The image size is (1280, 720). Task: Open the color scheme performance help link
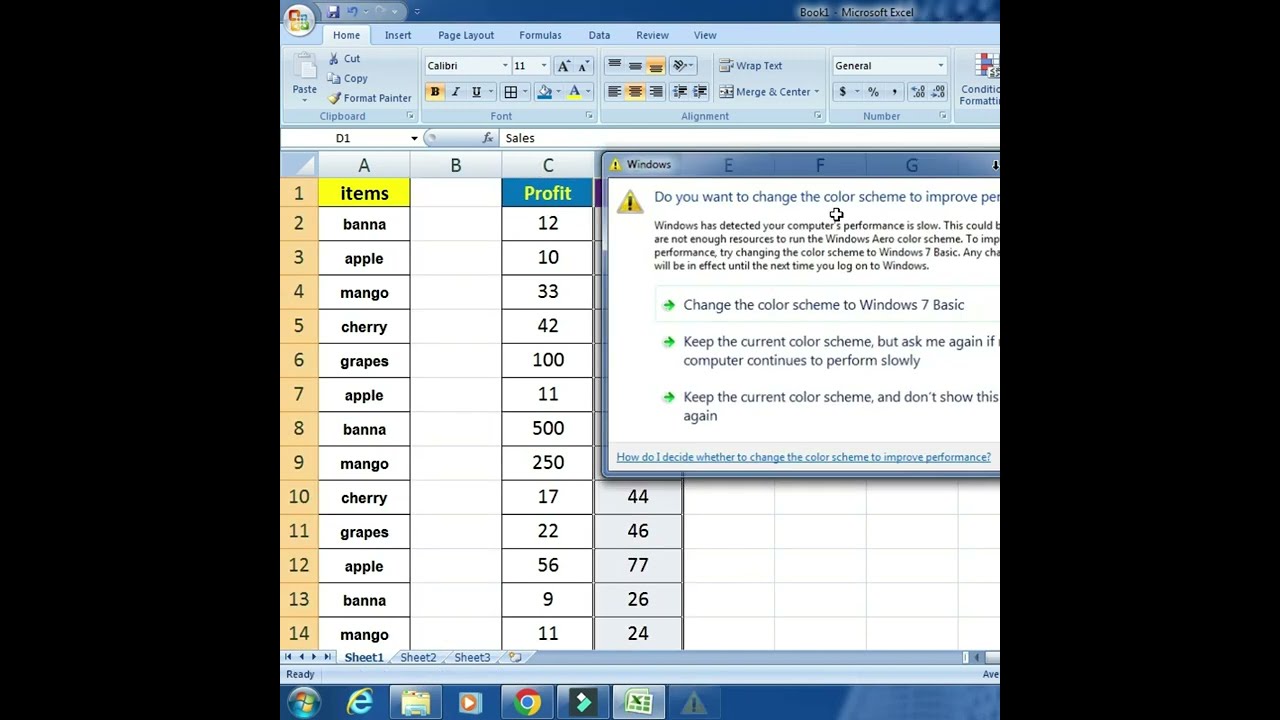(803, 457)
